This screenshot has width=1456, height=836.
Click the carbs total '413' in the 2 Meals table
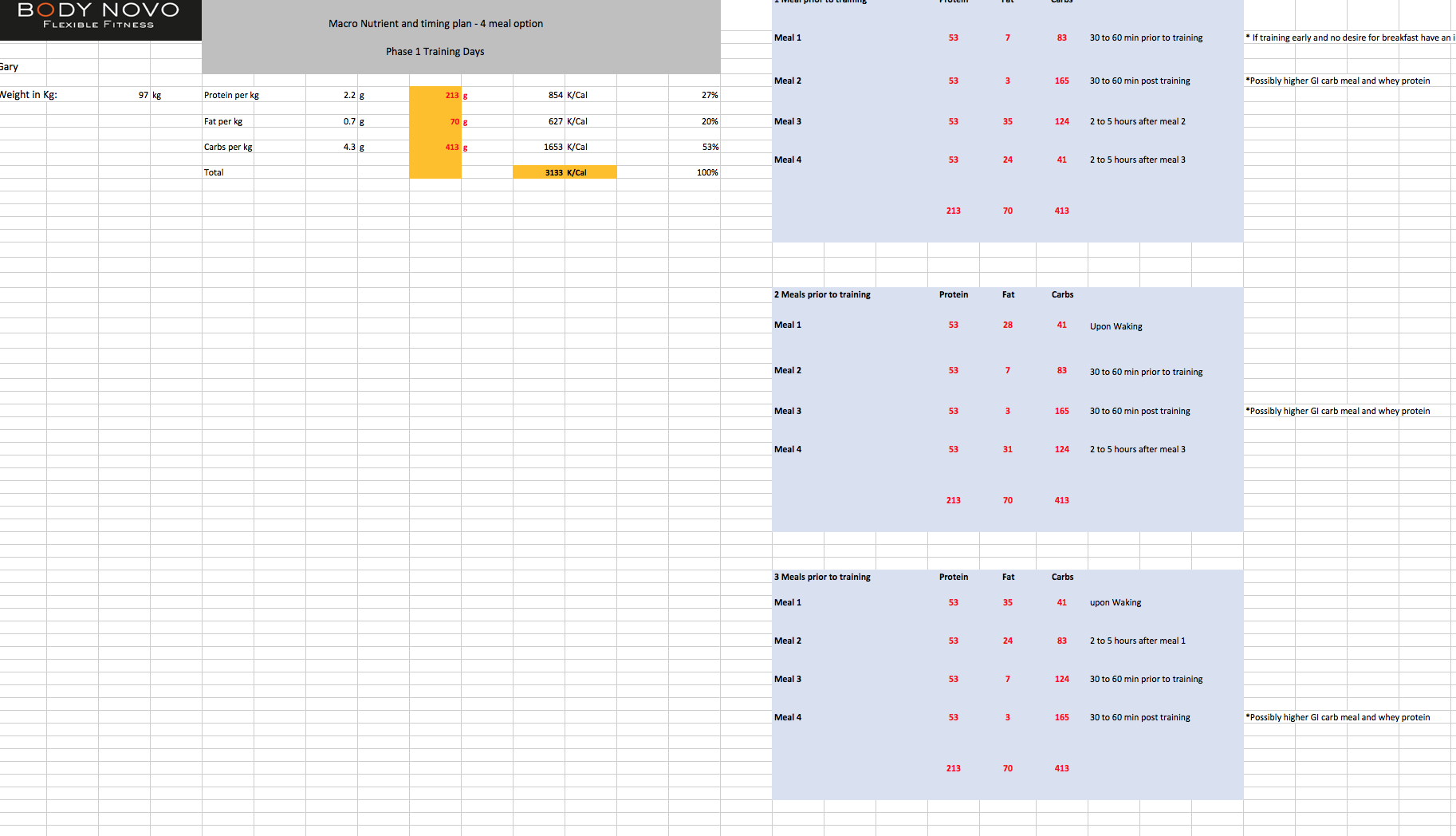[1062, 500]
